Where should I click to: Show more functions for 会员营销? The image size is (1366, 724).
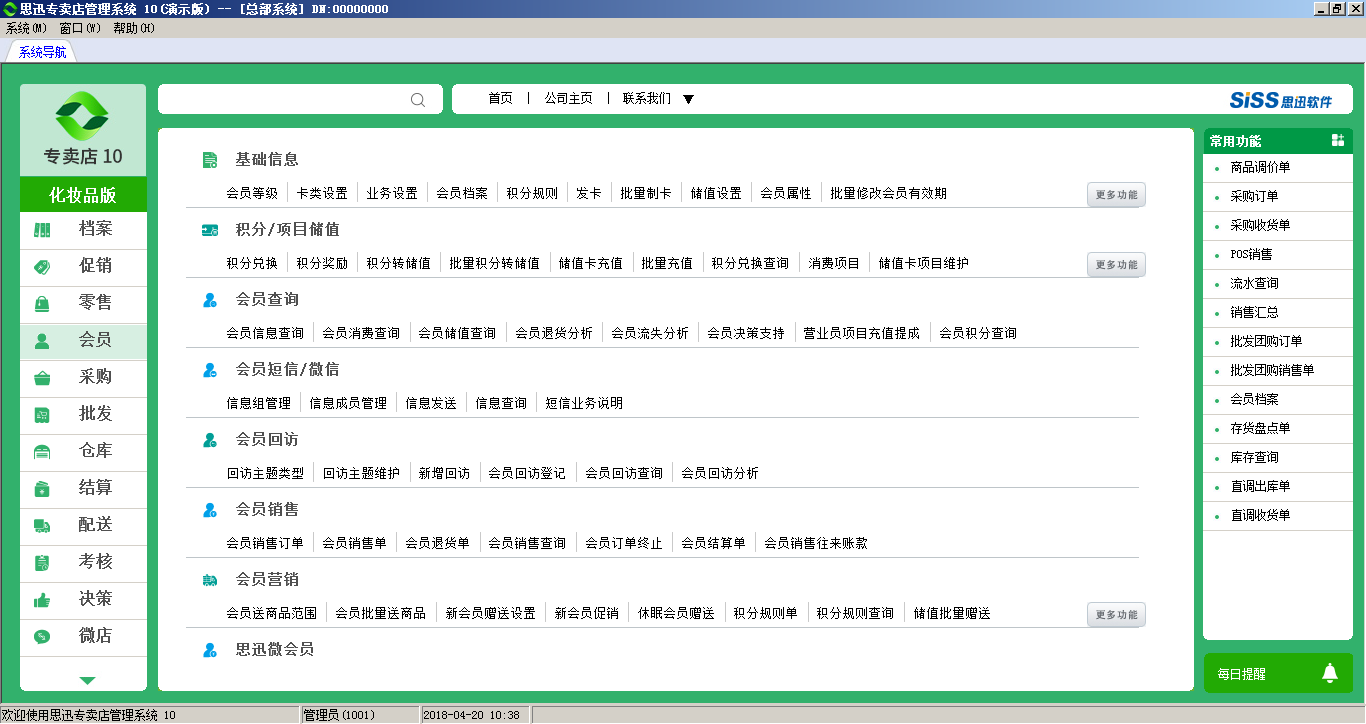click(x=1116, y=615)
